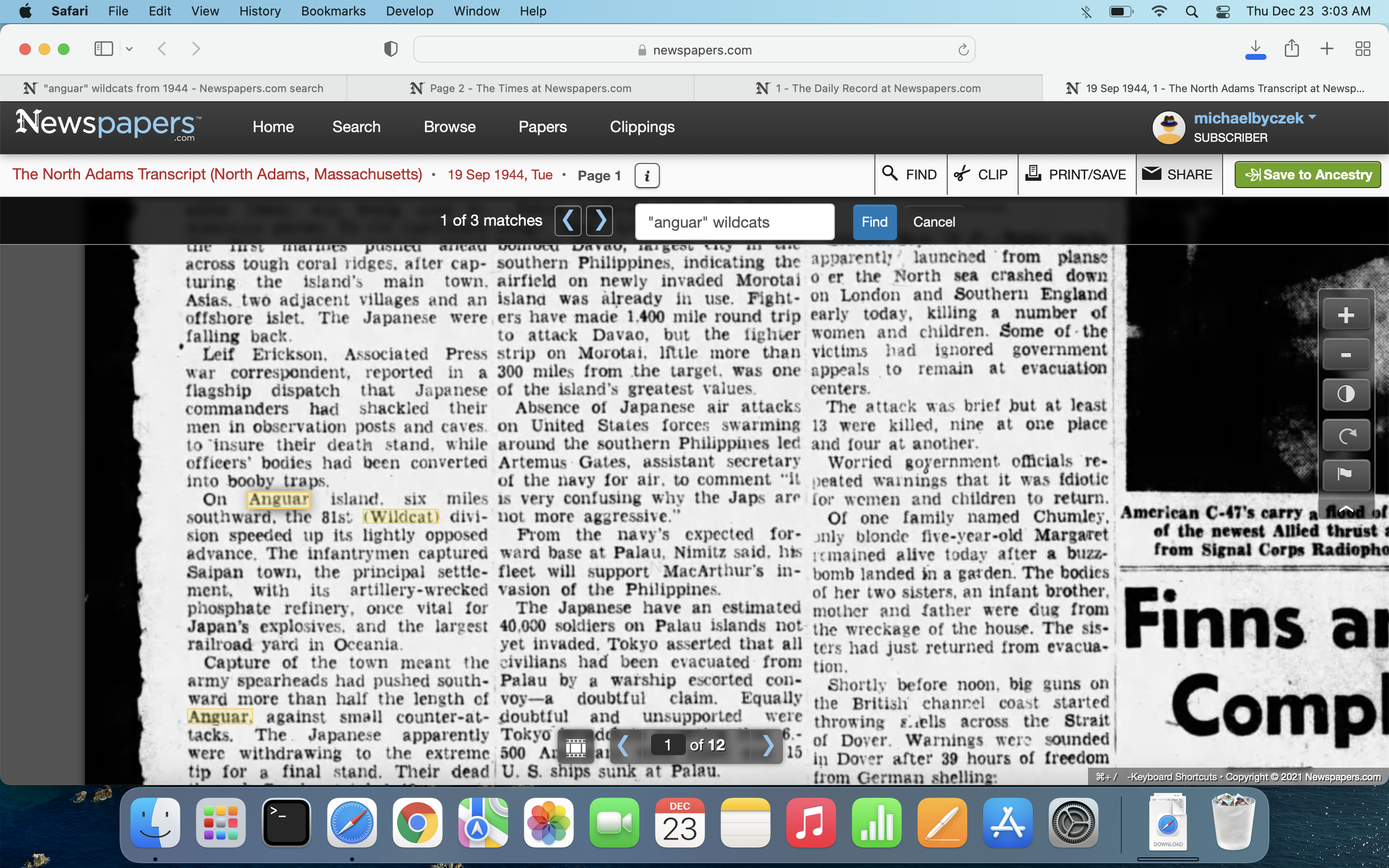Image resolution: width=1389 pixels, height=868 pixels.
Task: Toggle the contrast adjustment tool
Action: click(x=1346, y=394)
